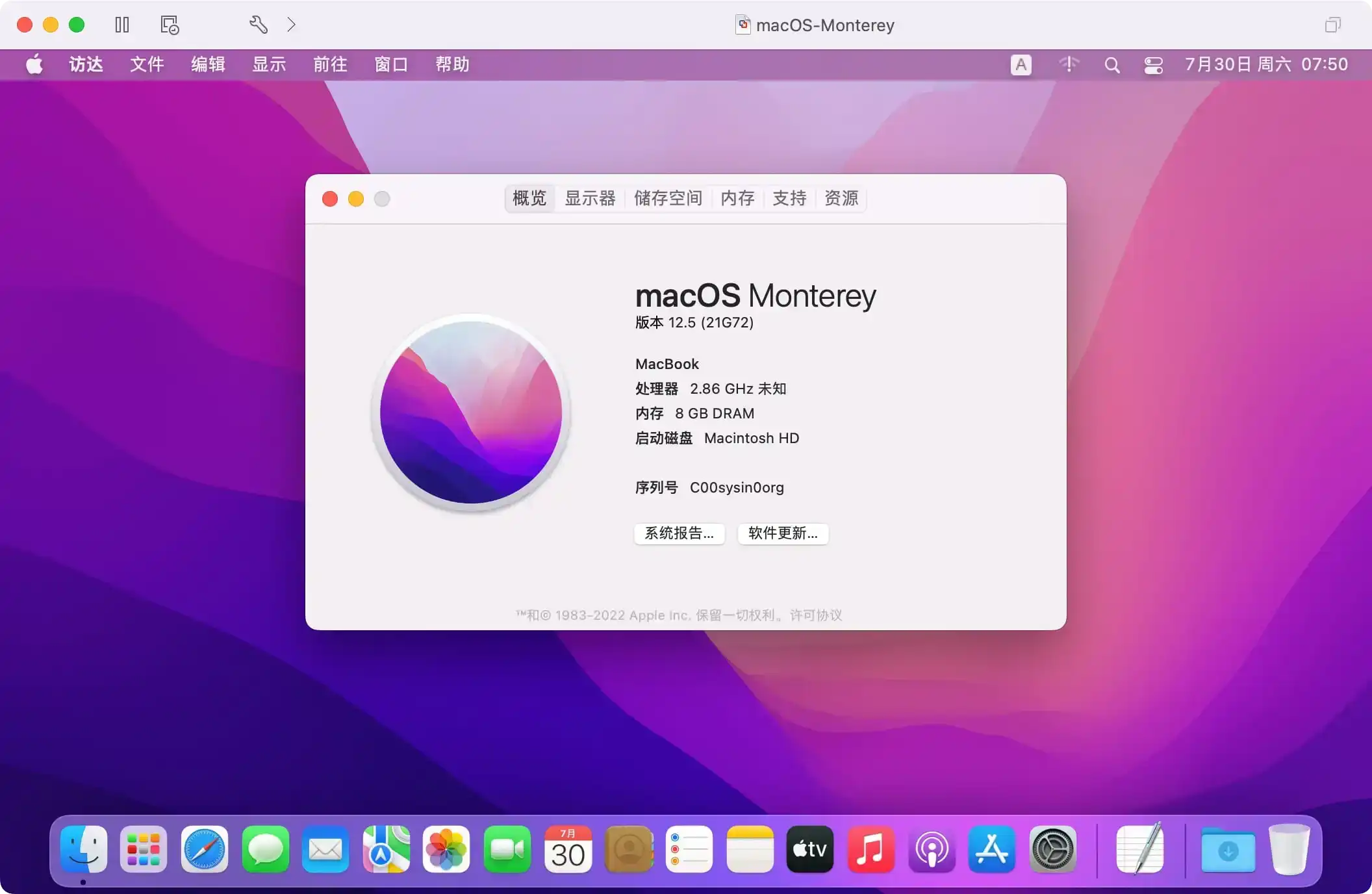Open virtual machine settings via the wrench icon
This screenshot has width=1372, height=894.
tap(259, 25)
